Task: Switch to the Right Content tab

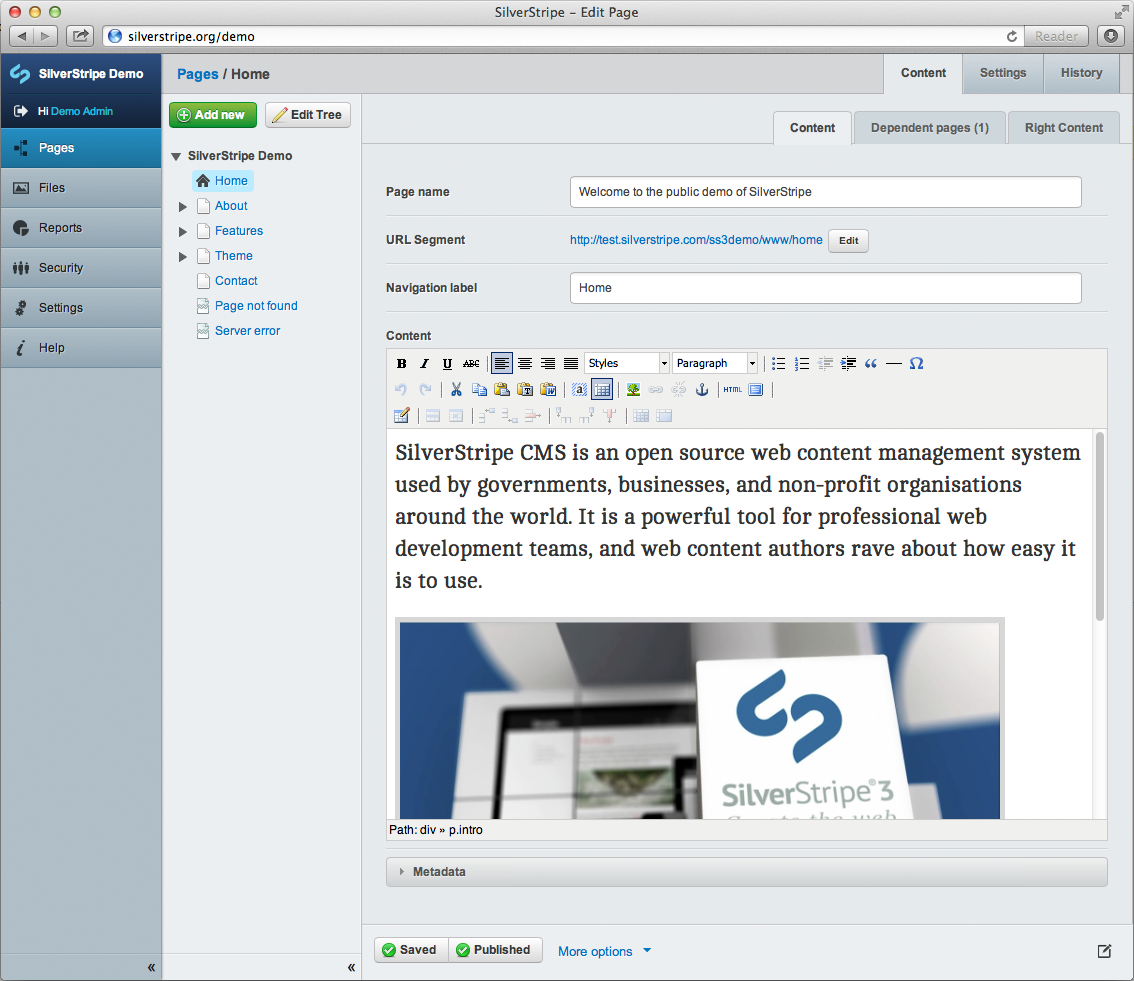Action: tap(1063, 128)
